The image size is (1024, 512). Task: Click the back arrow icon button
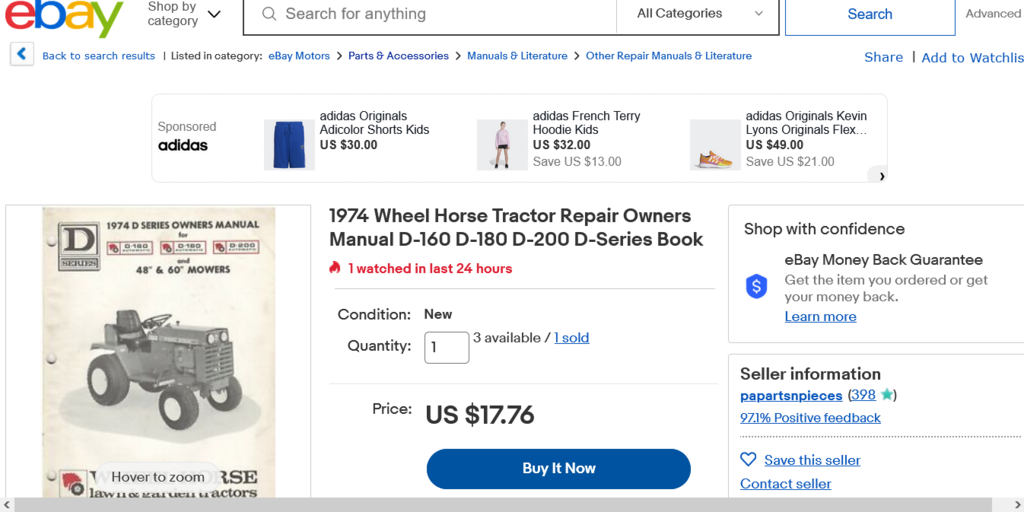click(22, 55)
